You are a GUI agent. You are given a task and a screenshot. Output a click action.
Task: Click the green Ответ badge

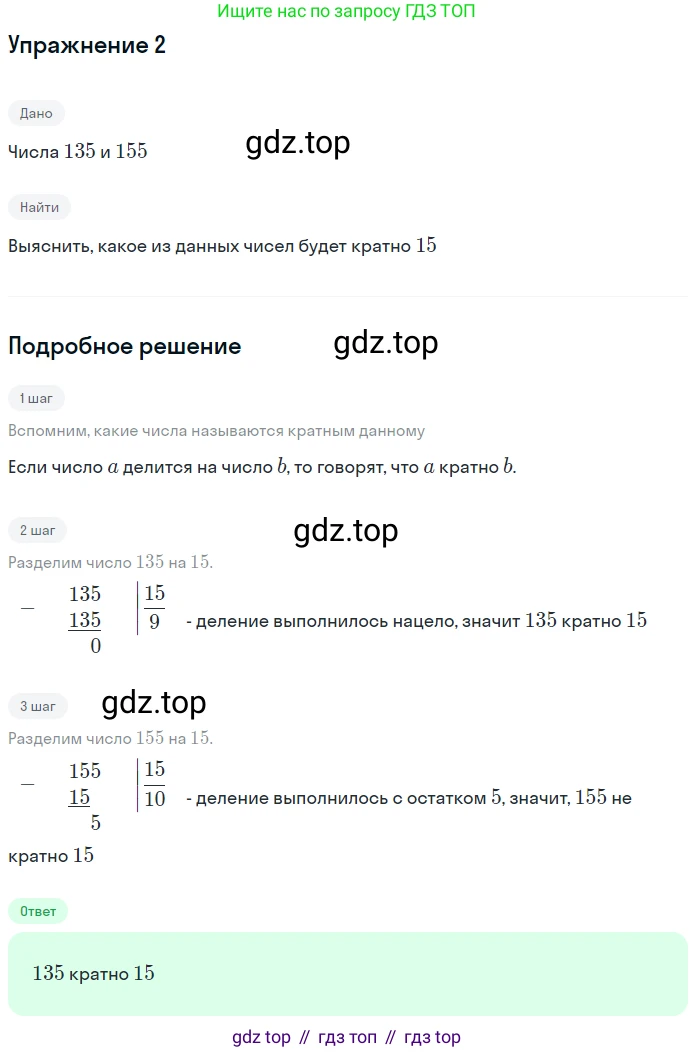coord(38,911)
